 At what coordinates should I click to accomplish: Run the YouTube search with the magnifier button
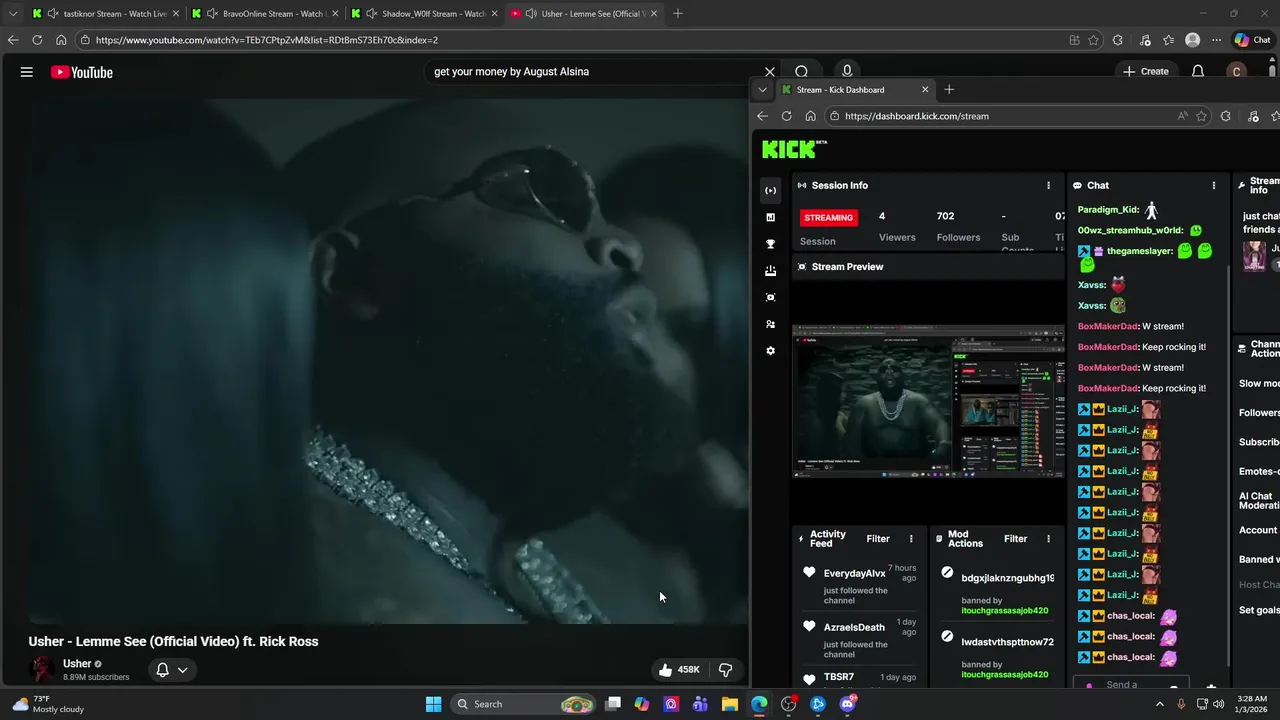pyautogui.click(x=802, y=72)
